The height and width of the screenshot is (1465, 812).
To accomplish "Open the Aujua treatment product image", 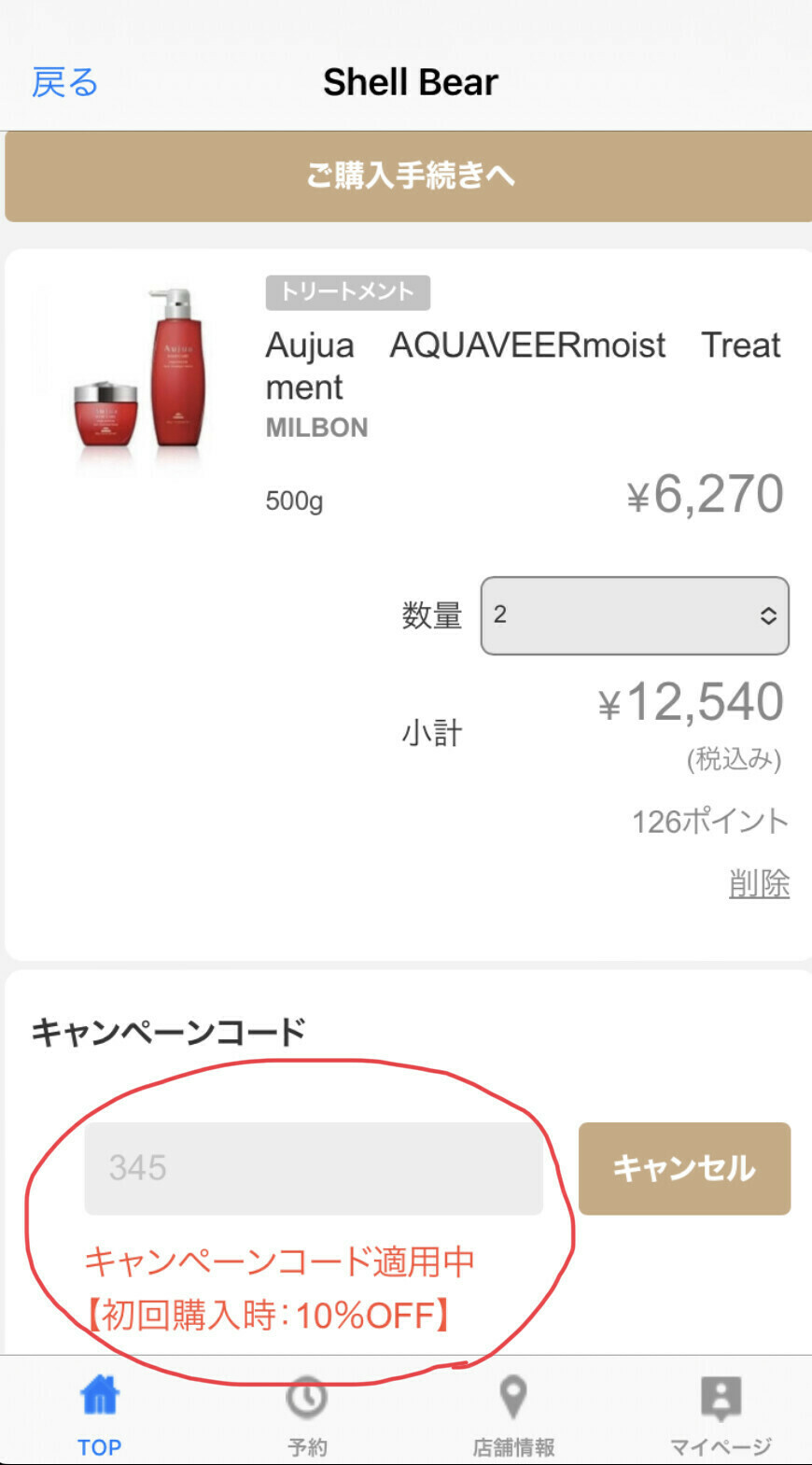I will [140, 372].
